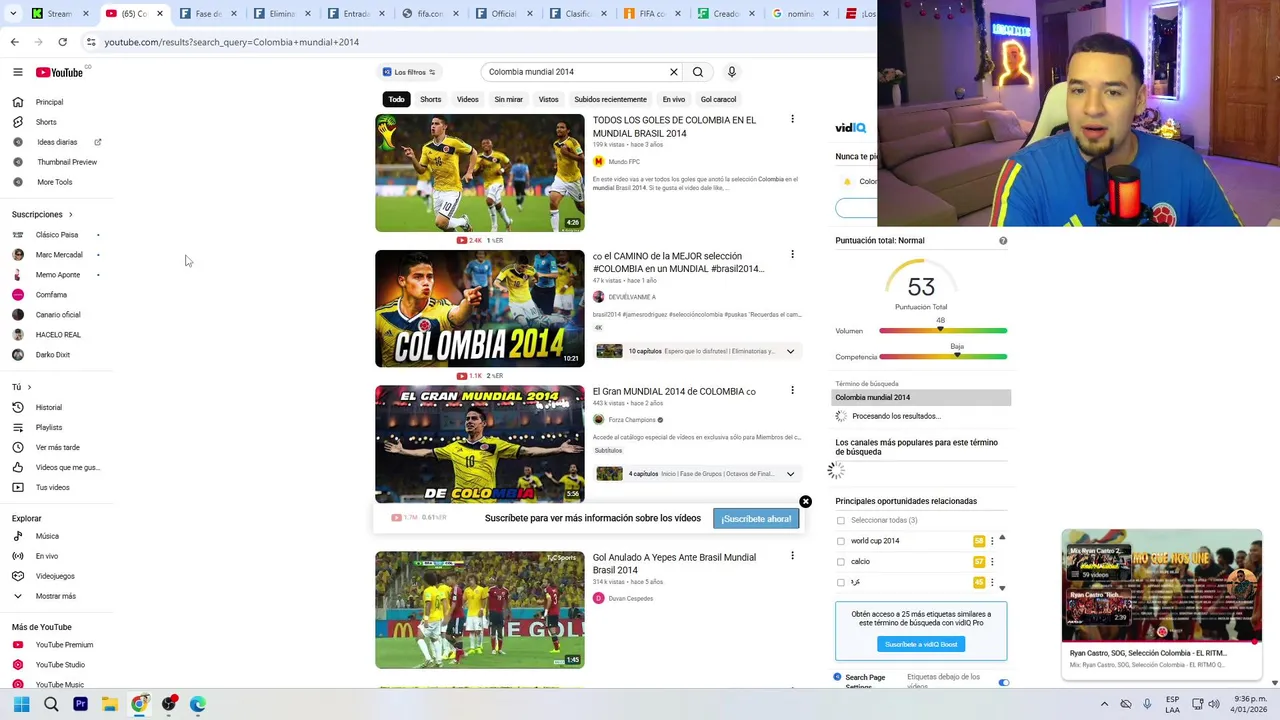Open the browser tab list chevron
Screen dimensions: 1280x720
coord(14,14)
